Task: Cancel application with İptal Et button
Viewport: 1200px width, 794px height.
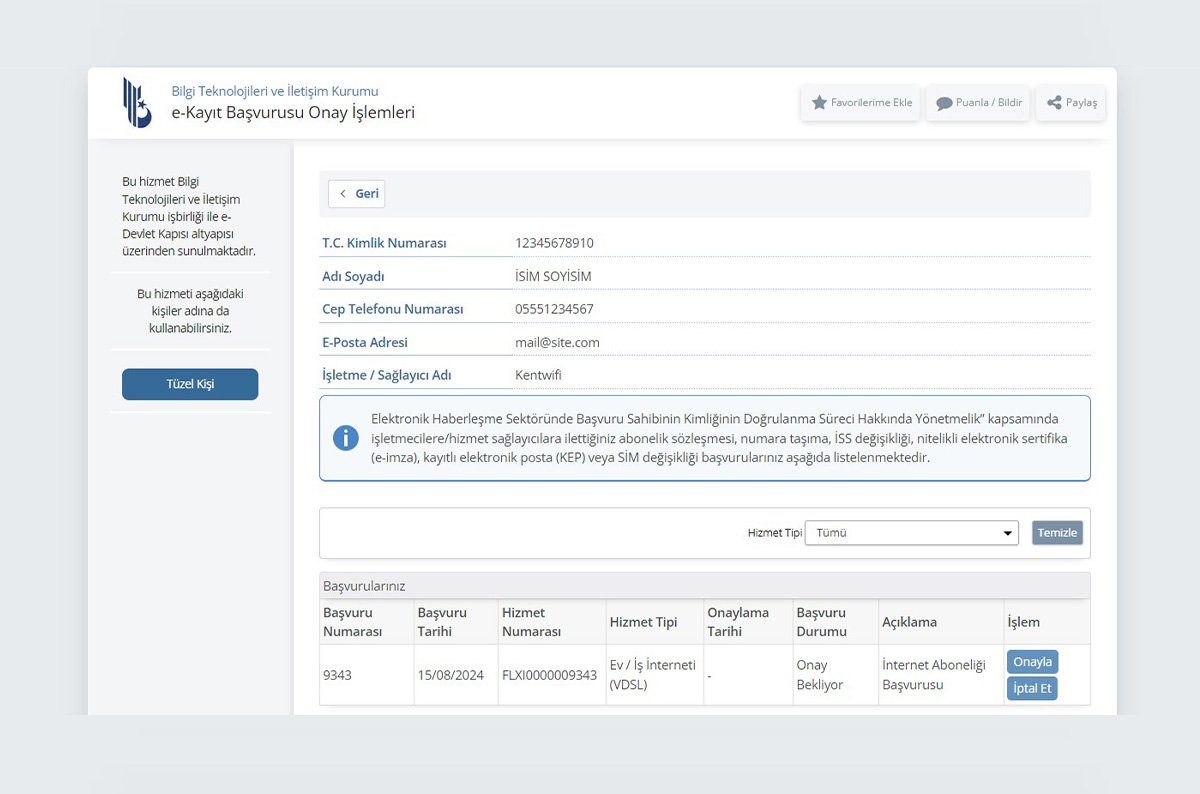Action: pyautogui.click(x=1032, y=688)
